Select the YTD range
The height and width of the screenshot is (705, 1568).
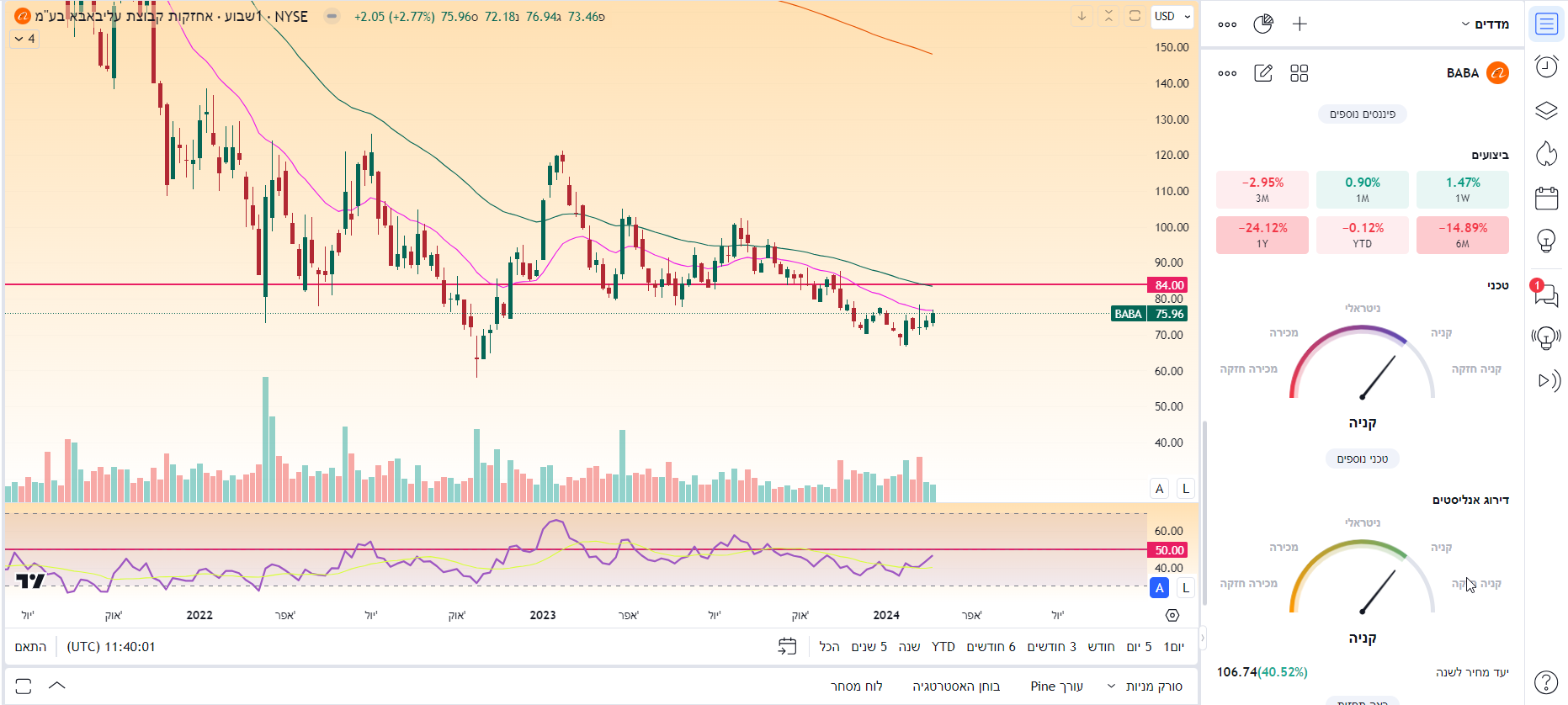click(943, 647)
